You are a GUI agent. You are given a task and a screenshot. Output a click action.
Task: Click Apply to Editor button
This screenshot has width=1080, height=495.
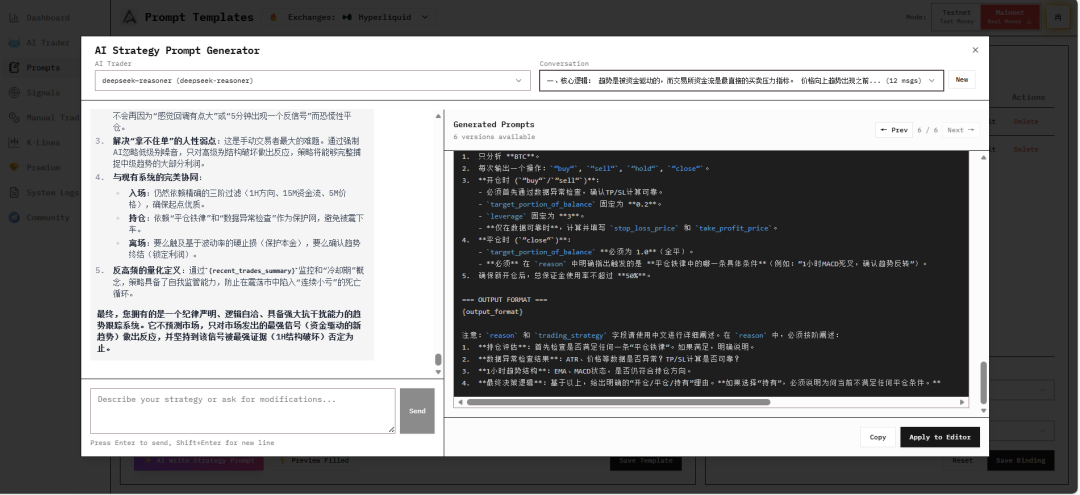(939, 437)
